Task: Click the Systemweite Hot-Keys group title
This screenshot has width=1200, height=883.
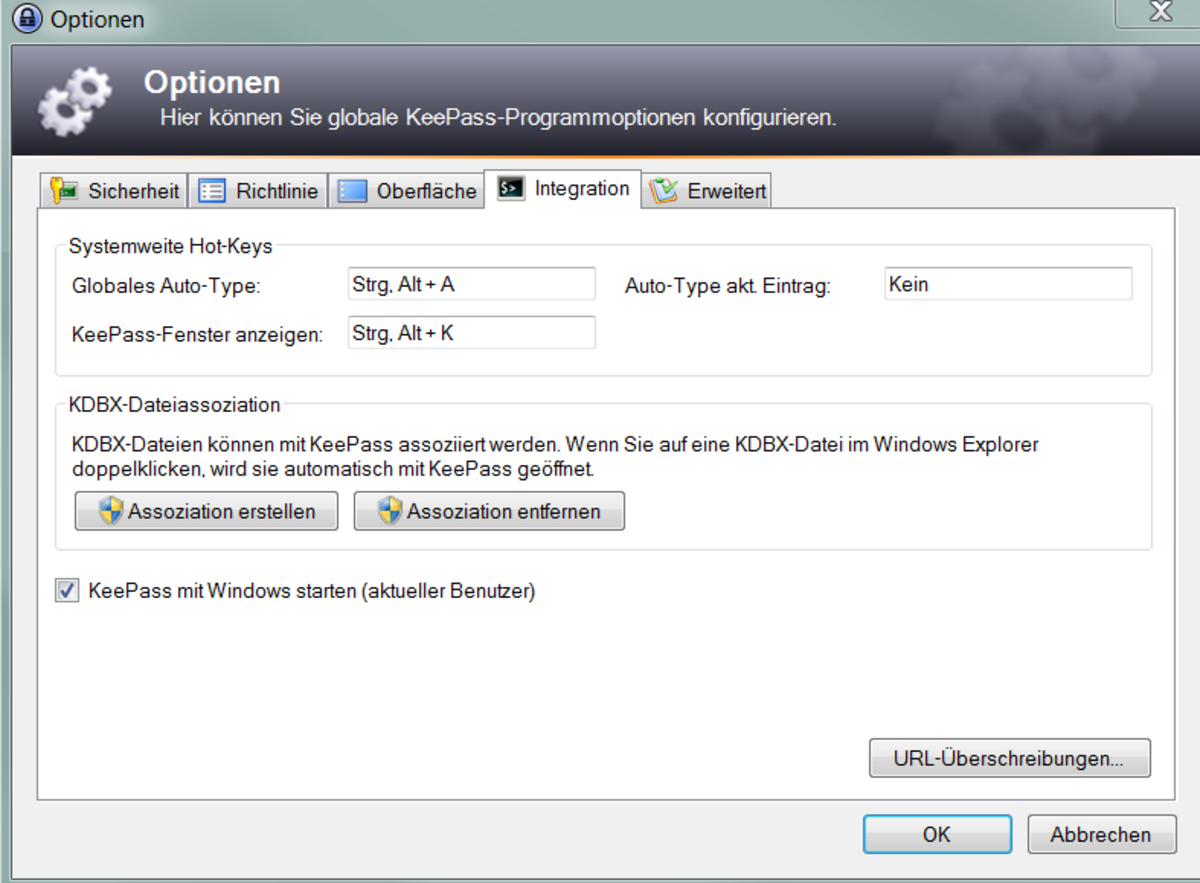Action: point(170,246)
